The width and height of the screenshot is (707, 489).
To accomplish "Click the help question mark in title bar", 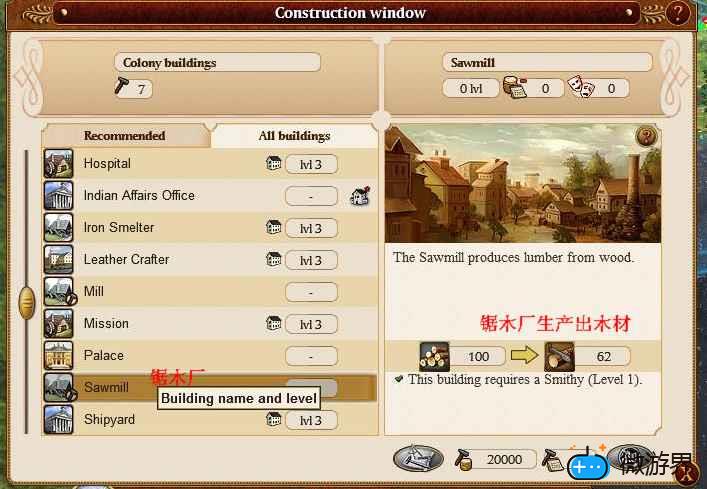I will pos(677,13).
